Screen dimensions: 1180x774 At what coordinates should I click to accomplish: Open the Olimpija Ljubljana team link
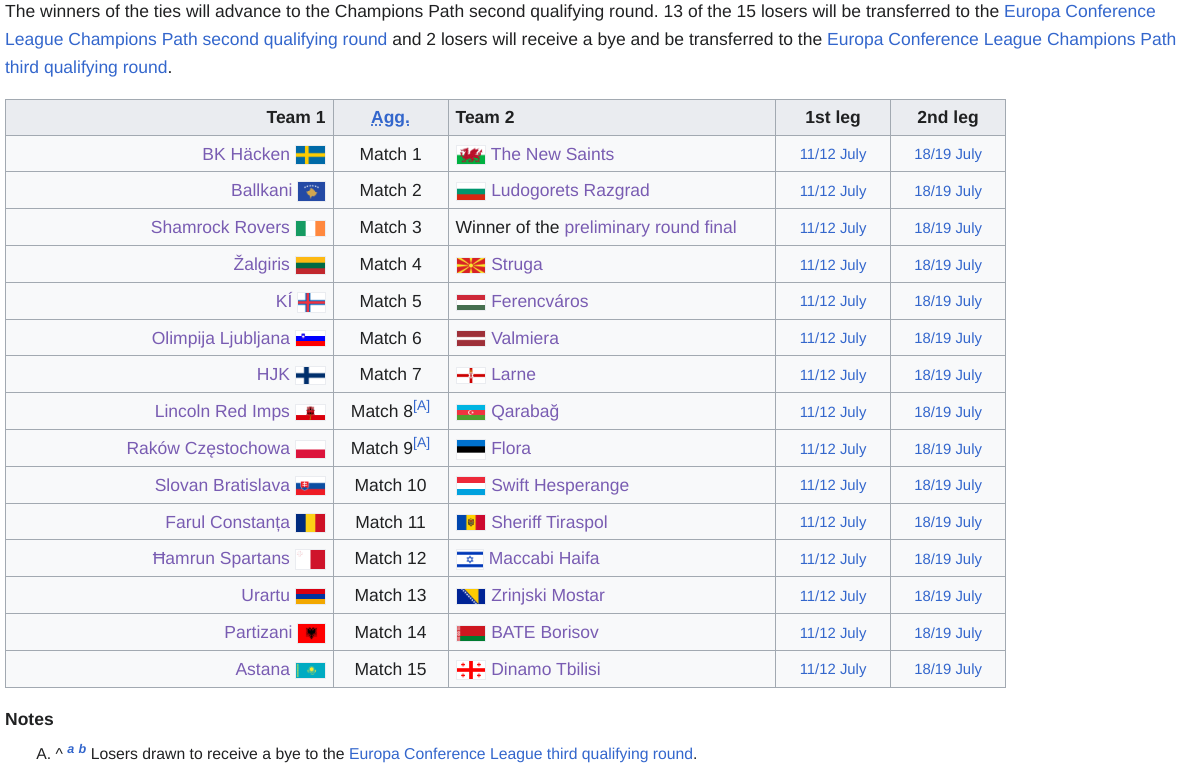tap(220, 339)
